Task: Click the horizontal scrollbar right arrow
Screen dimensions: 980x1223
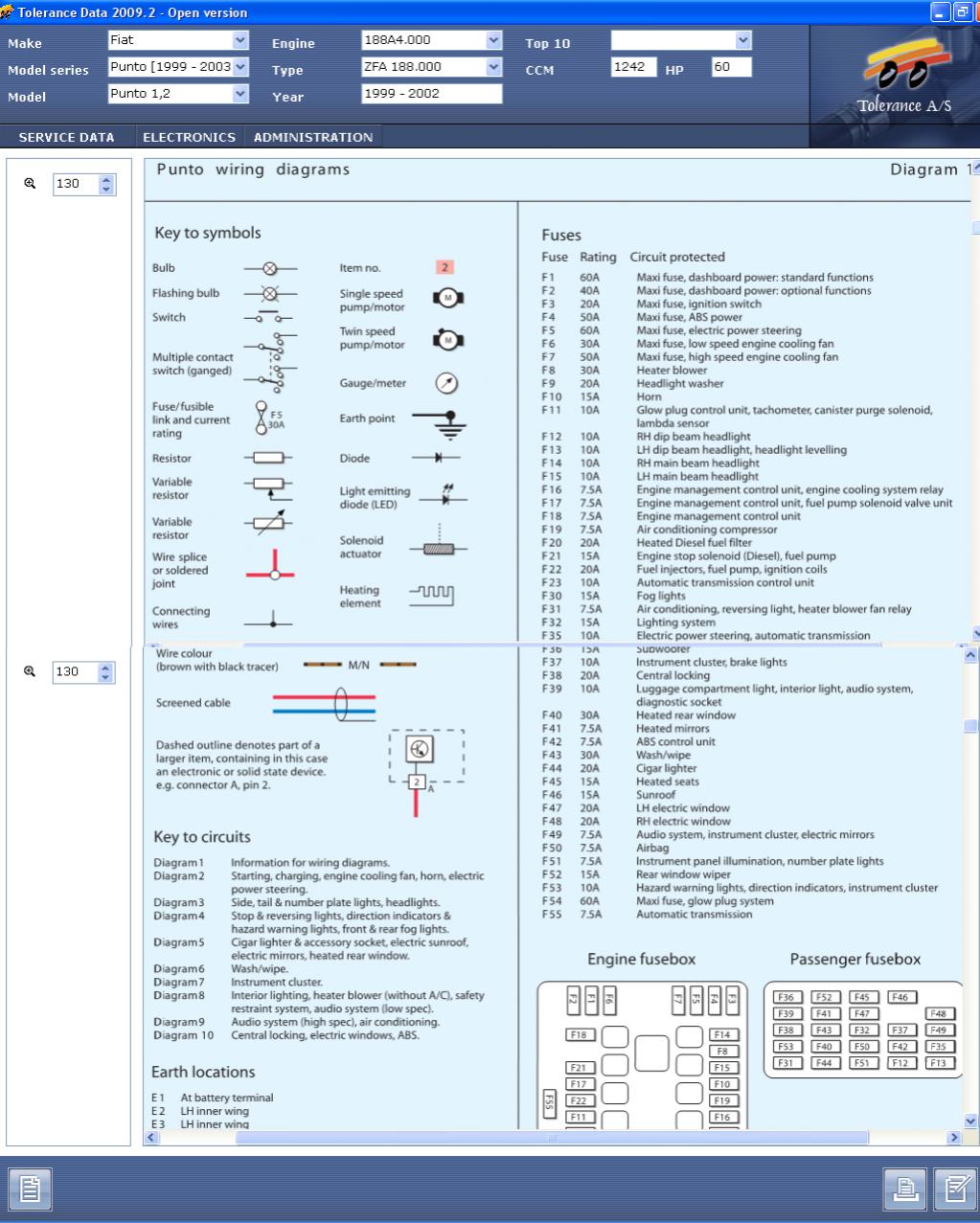Action: (x=953, y=1138)
